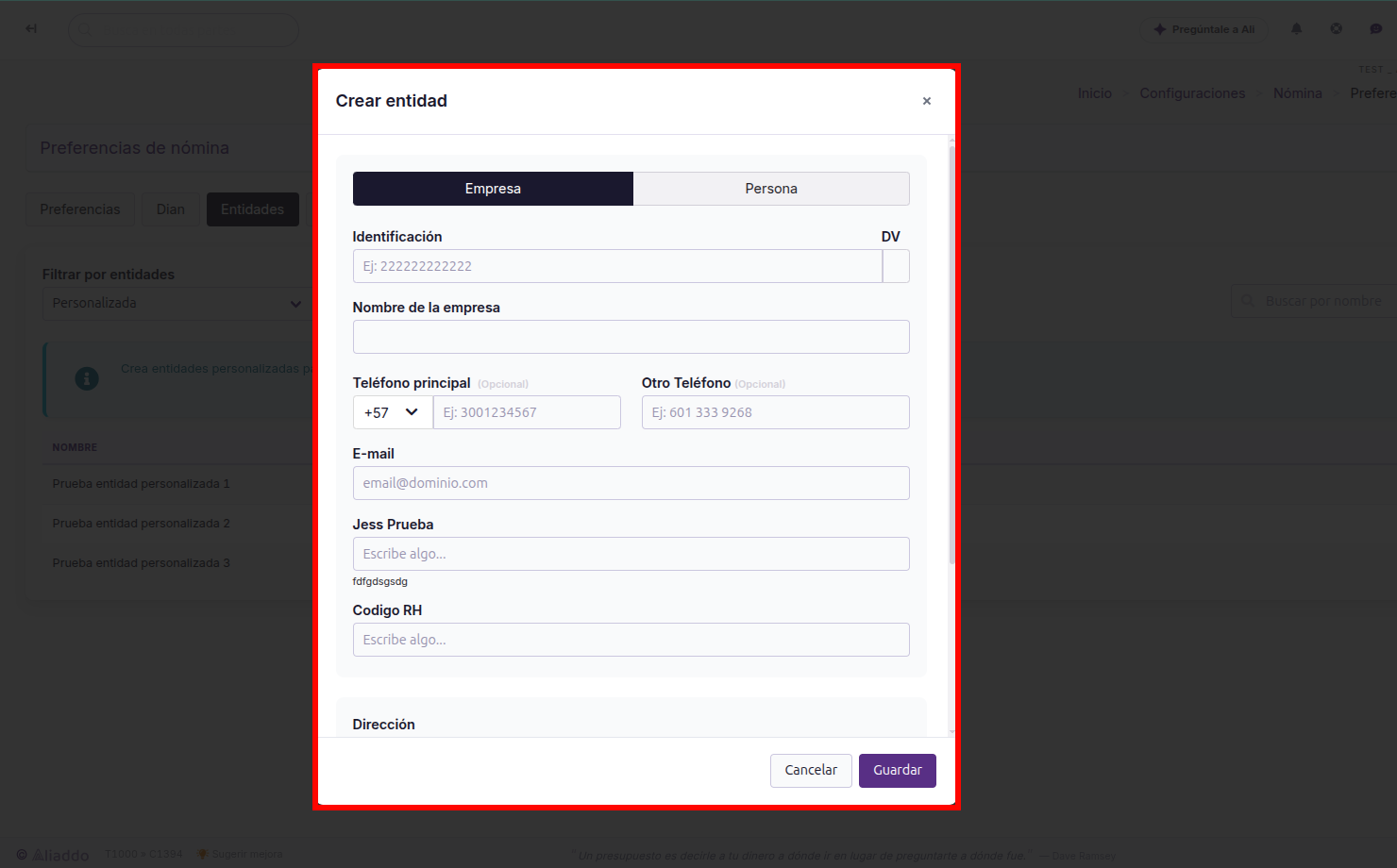1397x868 pixels.
Task: Click the info icon beside Crea entidades
Action: [x=87, y=378]
